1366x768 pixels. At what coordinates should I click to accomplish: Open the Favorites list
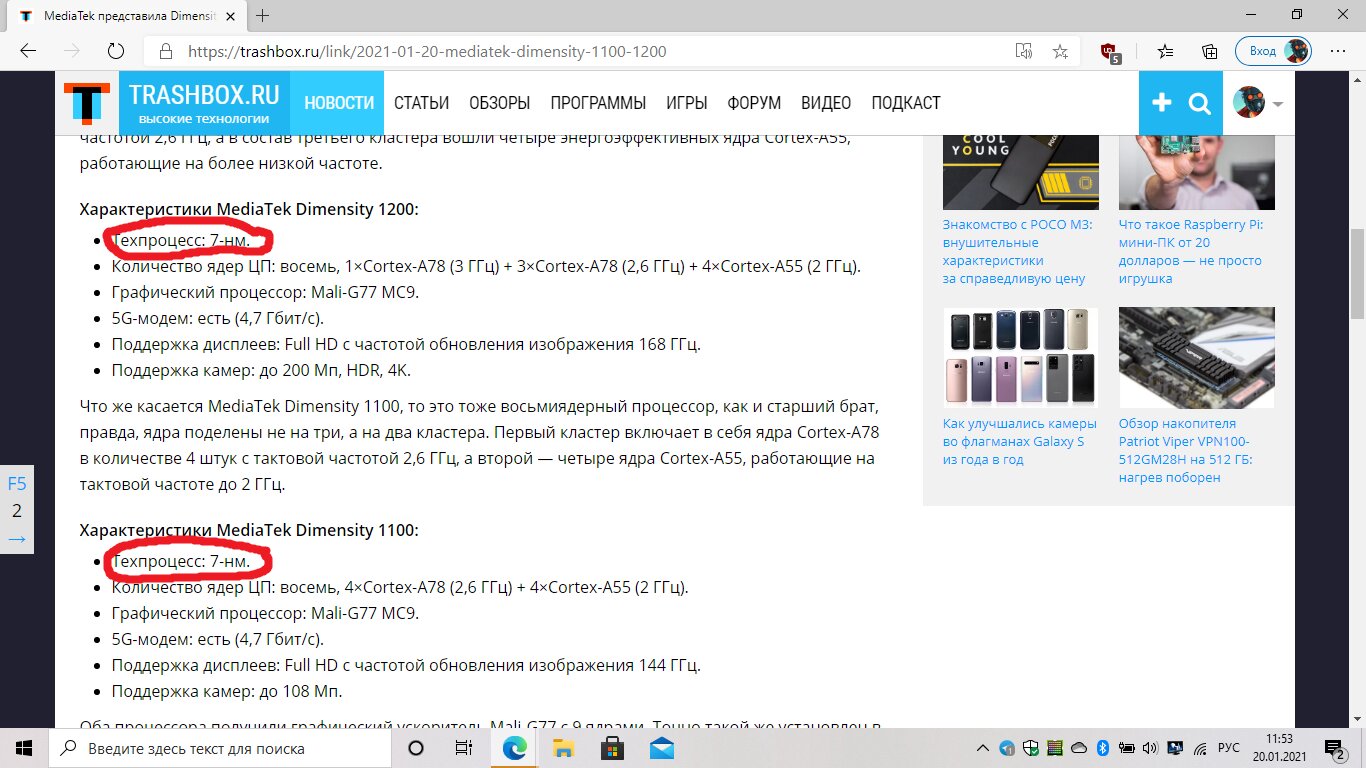pyautogui.click(x=1166, y=51)
